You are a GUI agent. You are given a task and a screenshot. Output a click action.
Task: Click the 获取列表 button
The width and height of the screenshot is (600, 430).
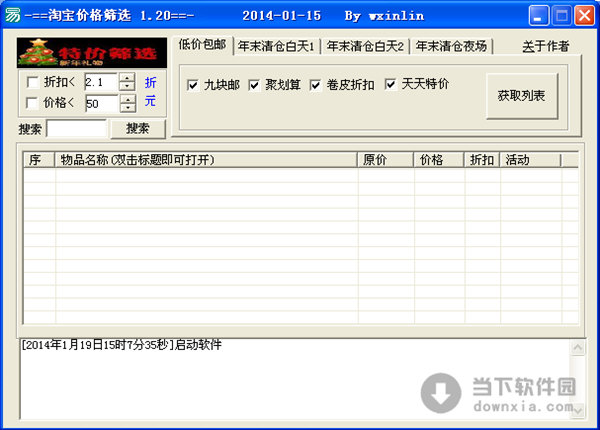tap(522, 96)
